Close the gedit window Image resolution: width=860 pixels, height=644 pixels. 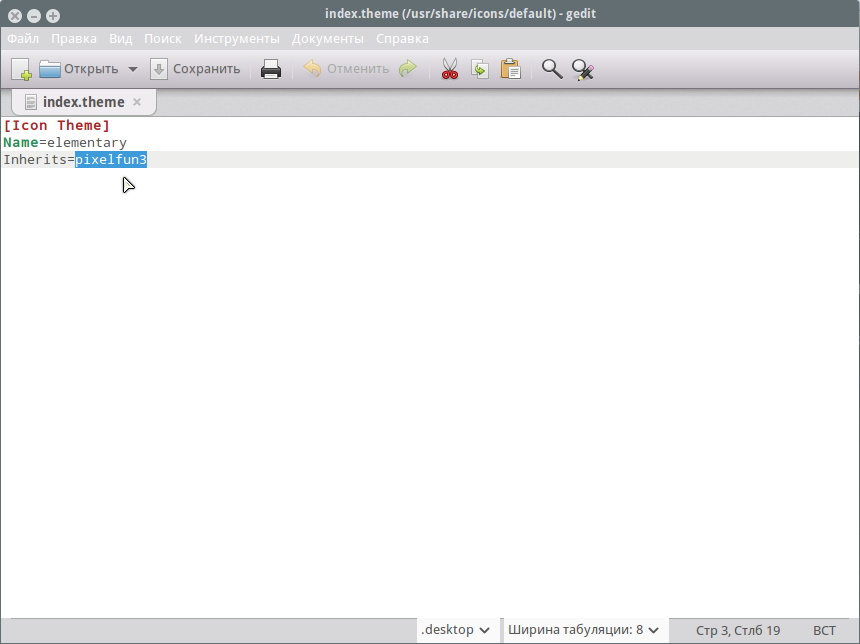15,16
